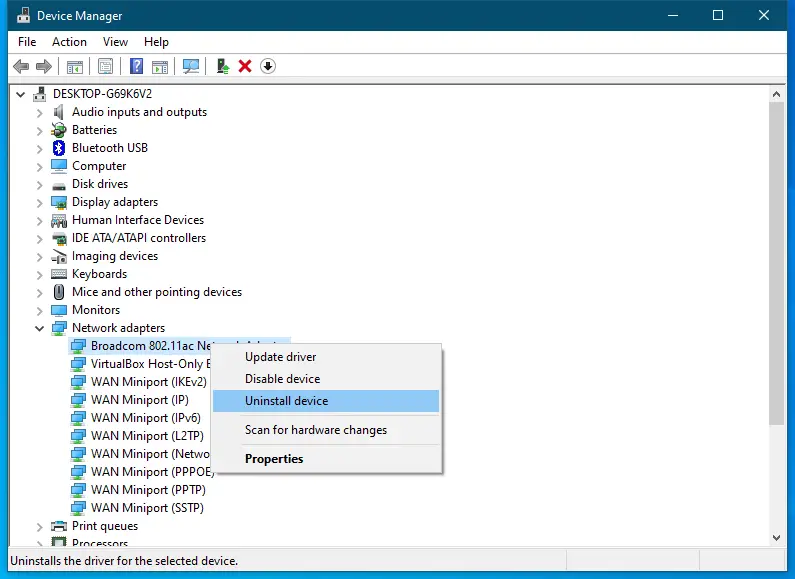Select the Audio inputs and outputs speaker icon
This screenshot has height=579, width=795.
(x=59, y=112)
